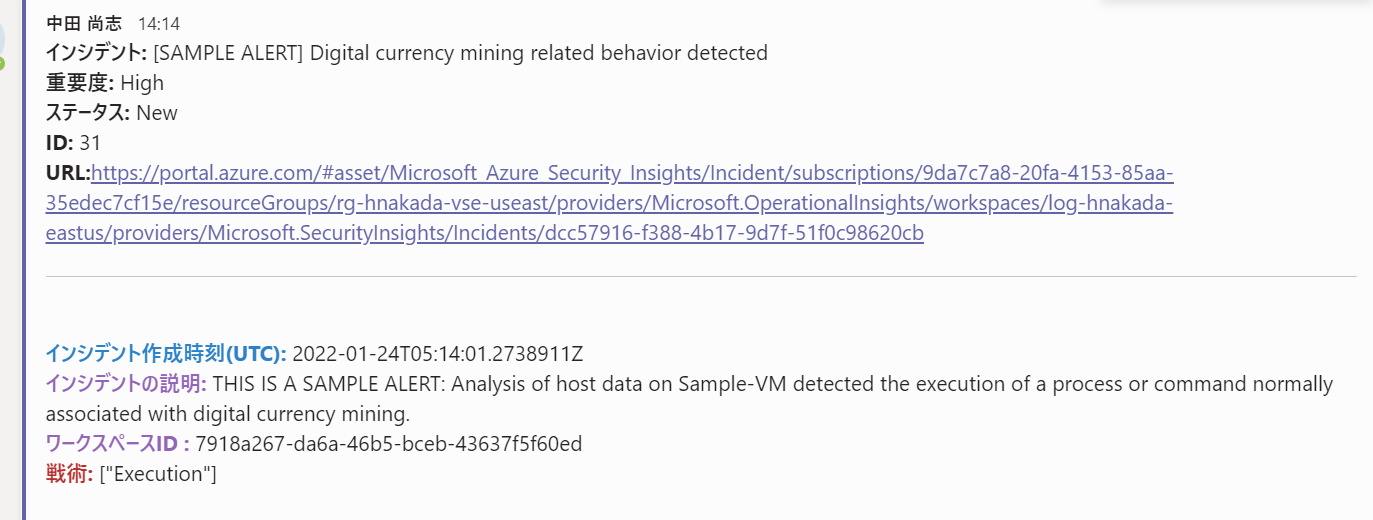Select the status value New
Image resolution: width=1373 pixels, height=520 pixels.
pos(157,113)
